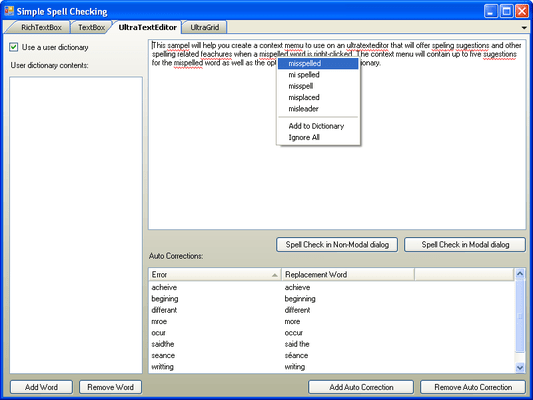Click the auto corrections scroll down arrow
This screenshot has width=533, height=400.
coord(520,367)
